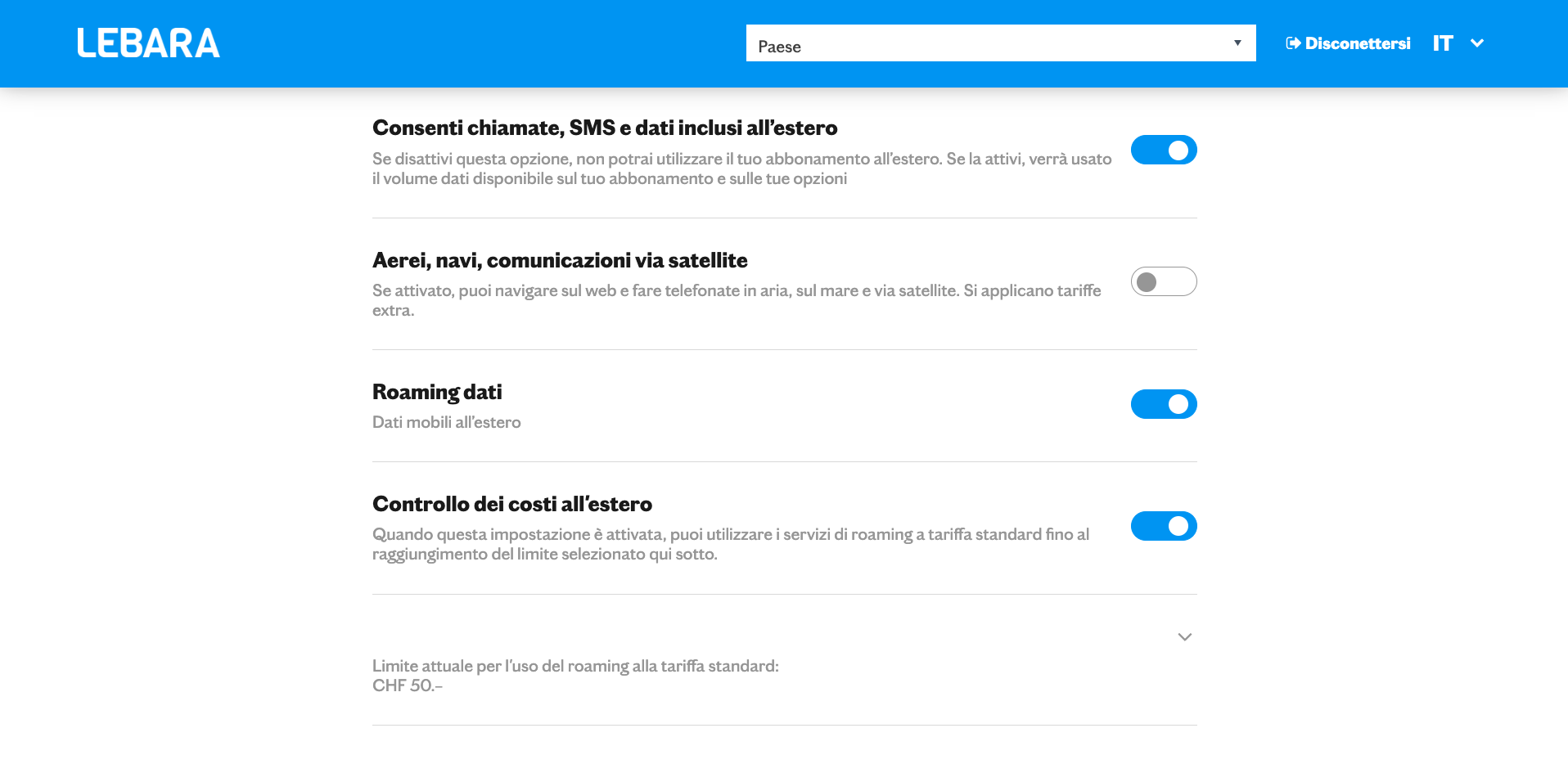Viewport: 1568px width, 782px height.
Task: Click the CHF 50.– limit value
Action: tap(408, 685)
